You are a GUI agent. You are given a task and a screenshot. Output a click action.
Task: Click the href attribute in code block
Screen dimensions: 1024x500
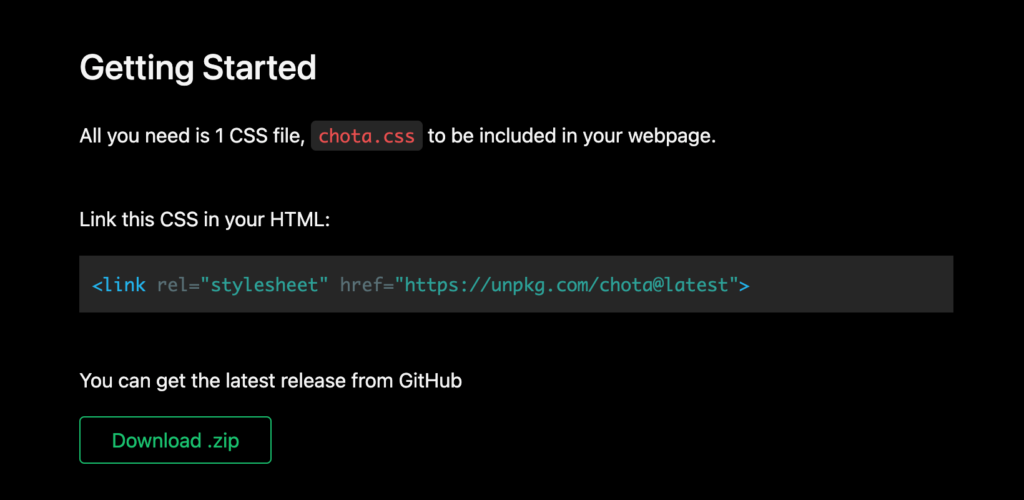pyautogui.click(x=362, y=285)
